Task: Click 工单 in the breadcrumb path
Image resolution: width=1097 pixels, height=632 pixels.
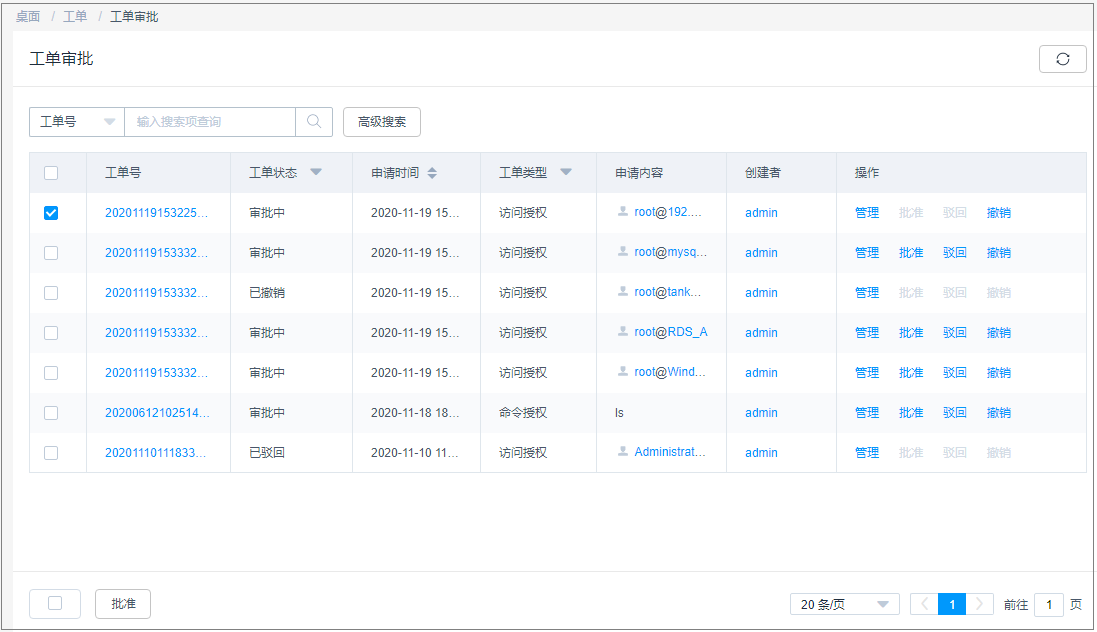Action: (x=75, y=17)
